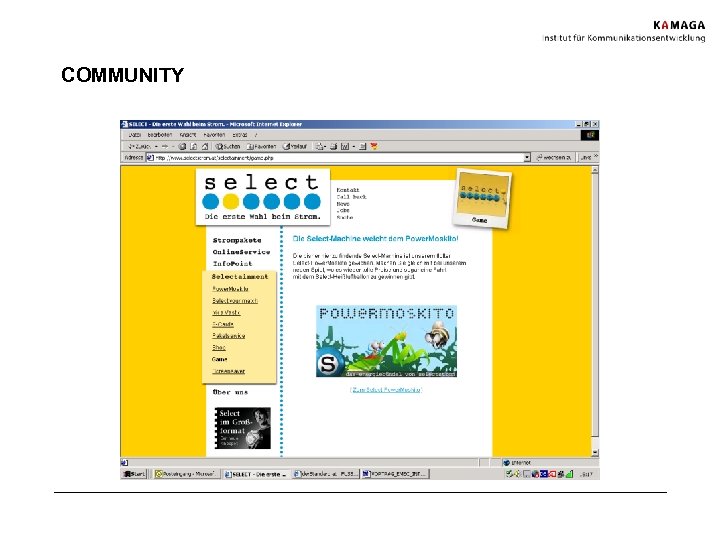Screen dimensions: 720x540
Task: Select the Game submenu item
Action: pos(219,359)
